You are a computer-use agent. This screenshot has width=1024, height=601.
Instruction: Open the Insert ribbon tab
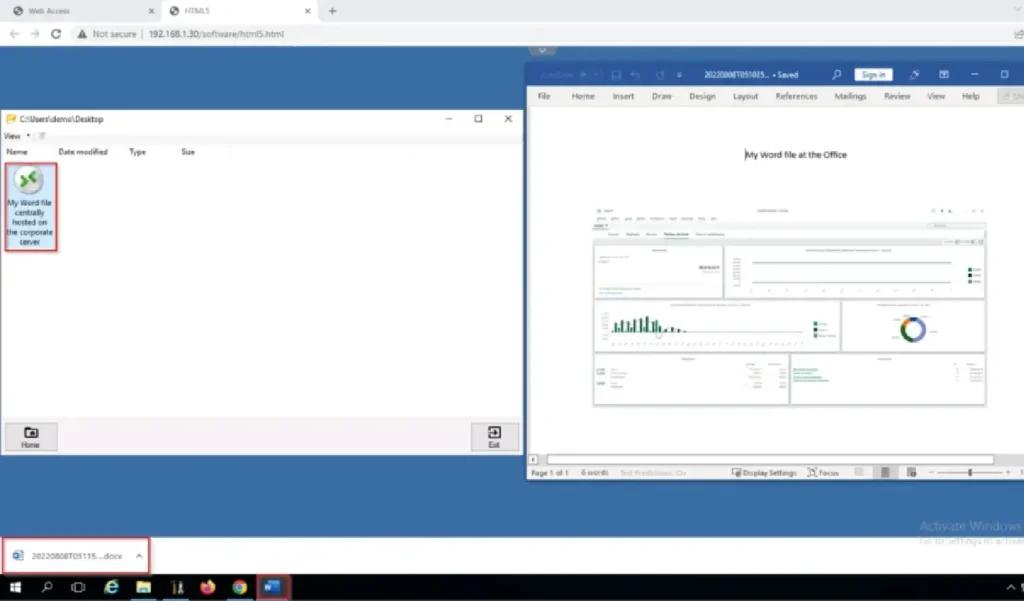coord(623,97)
